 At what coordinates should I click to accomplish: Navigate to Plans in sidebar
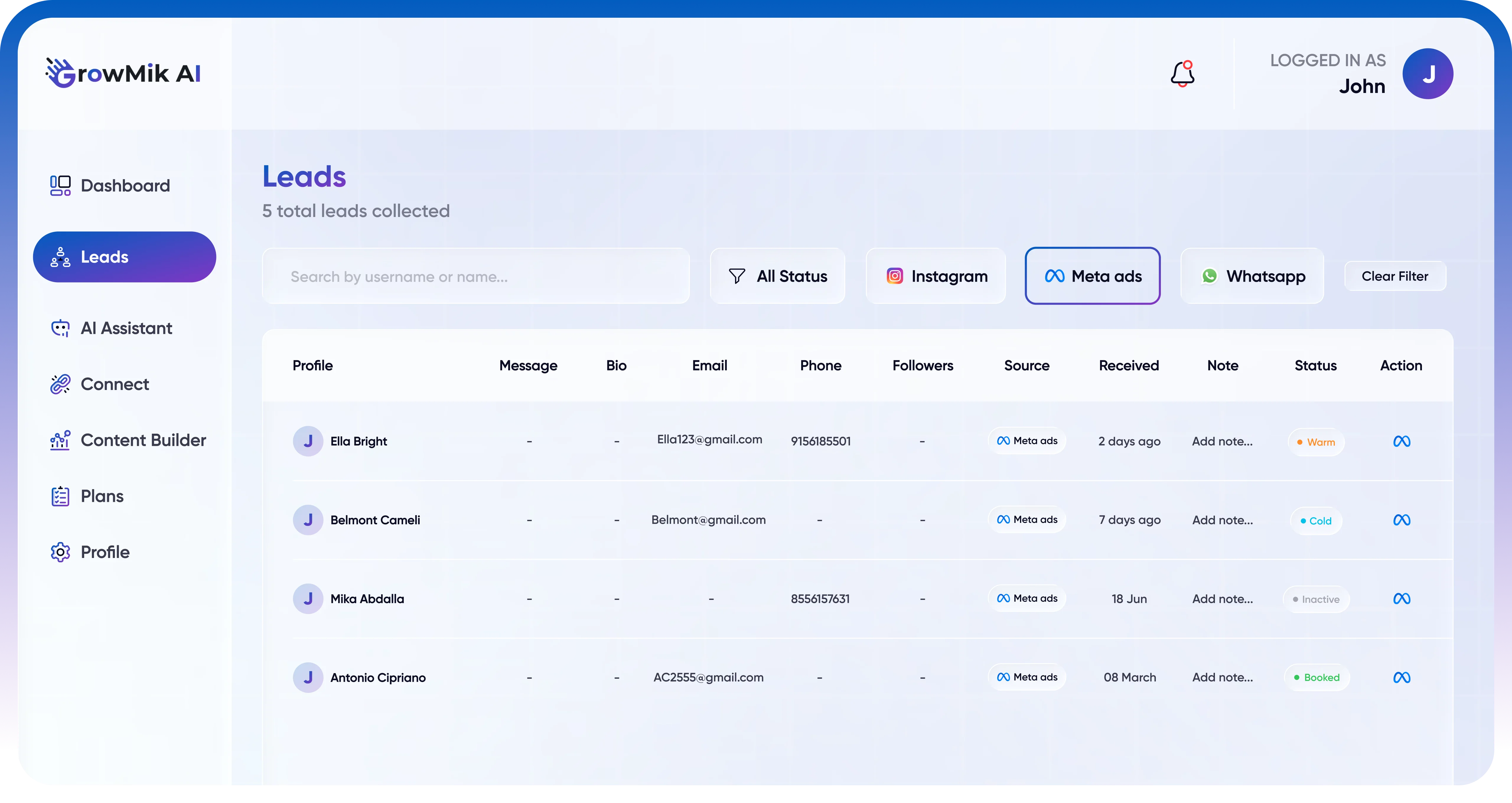[x=87, y=496]
